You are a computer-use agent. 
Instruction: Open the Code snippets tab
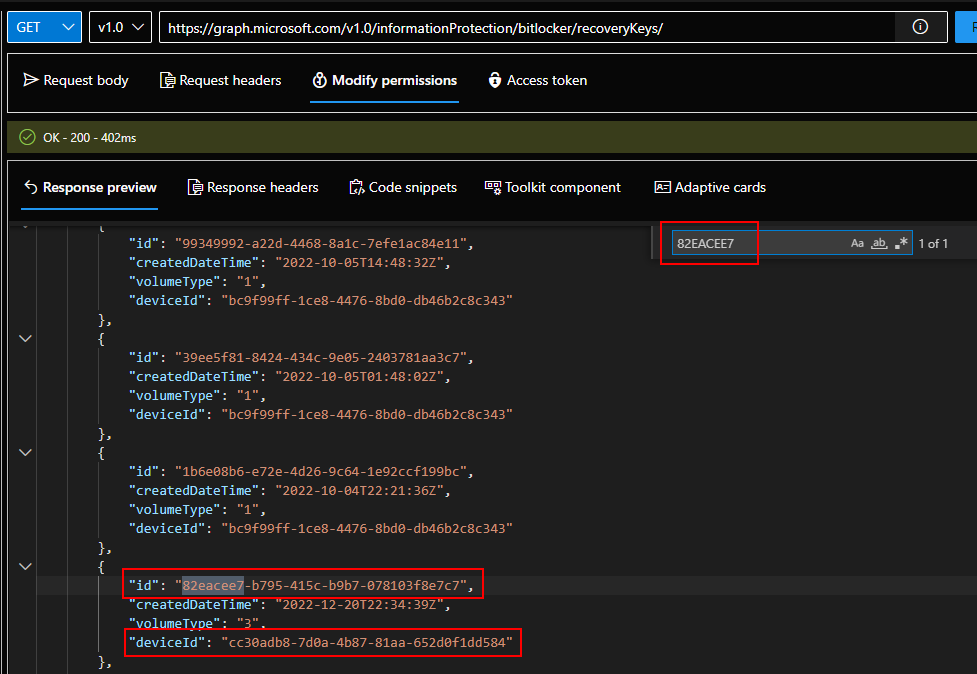pyautogui.click(x=403, y=187)
